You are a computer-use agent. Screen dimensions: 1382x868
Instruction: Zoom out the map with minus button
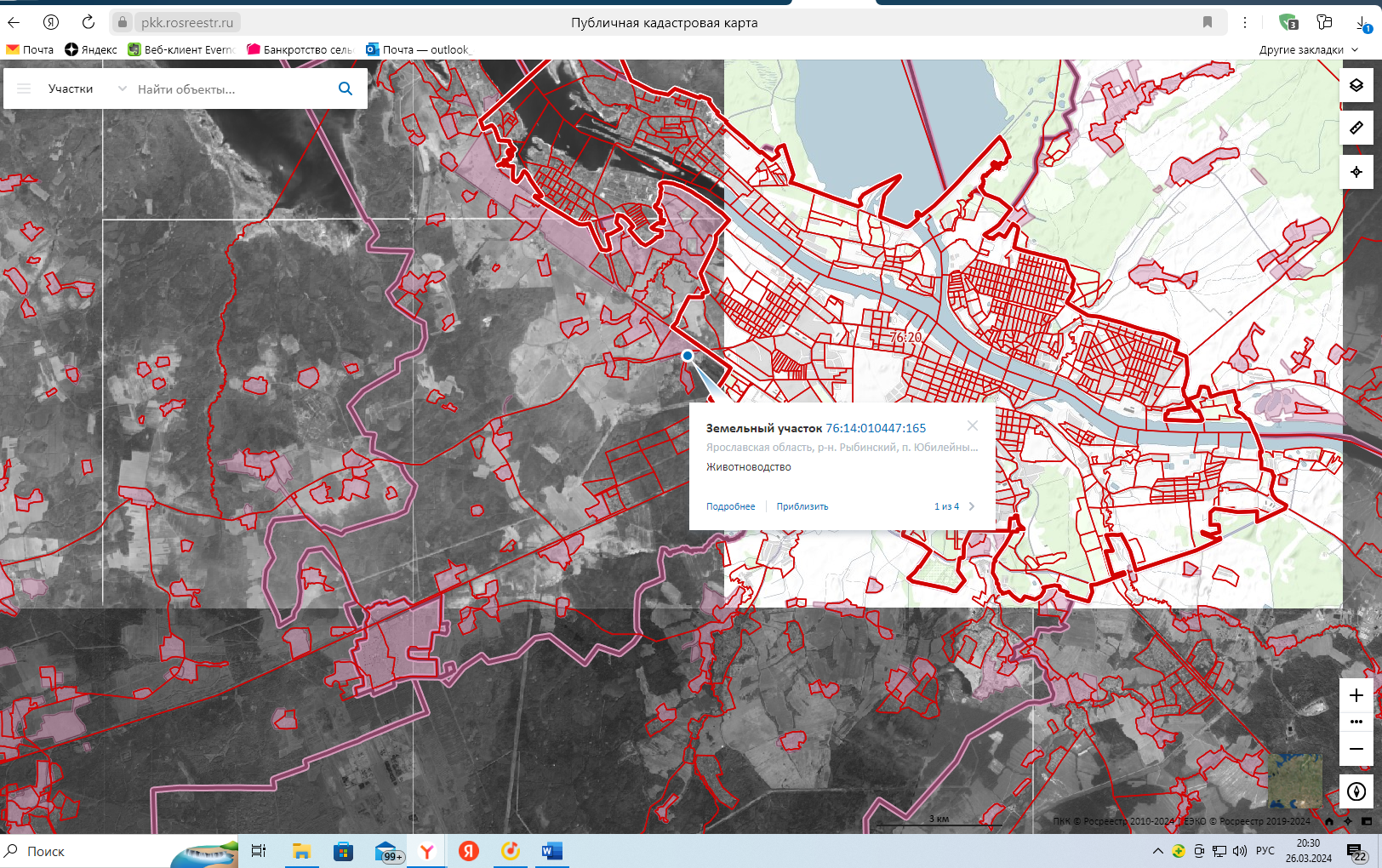[1356, 749]
